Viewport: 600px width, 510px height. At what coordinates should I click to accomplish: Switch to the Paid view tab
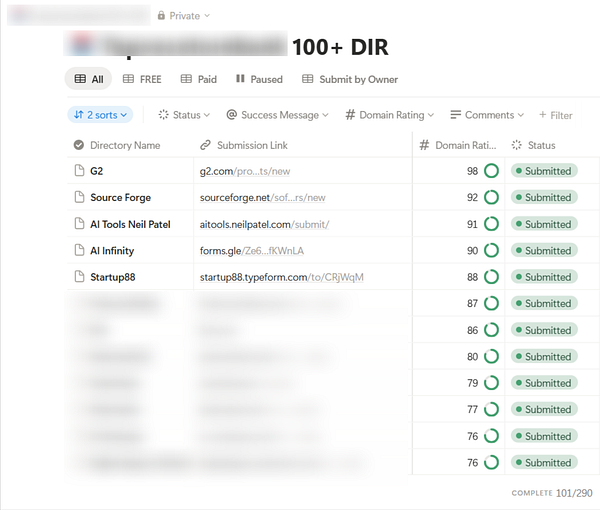[x=199, y=79]
